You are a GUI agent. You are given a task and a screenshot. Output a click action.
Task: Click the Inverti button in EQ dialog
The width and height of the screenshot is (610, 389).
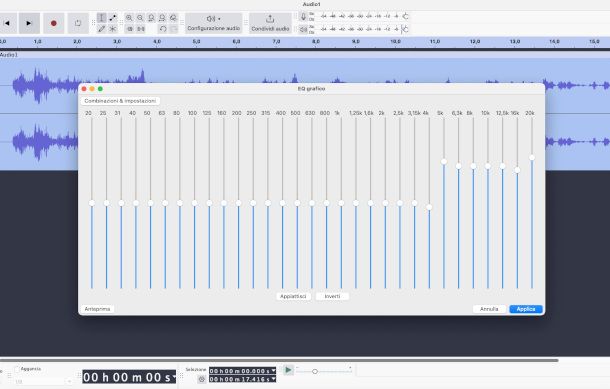pyautogui.click(x=332, y=296)
